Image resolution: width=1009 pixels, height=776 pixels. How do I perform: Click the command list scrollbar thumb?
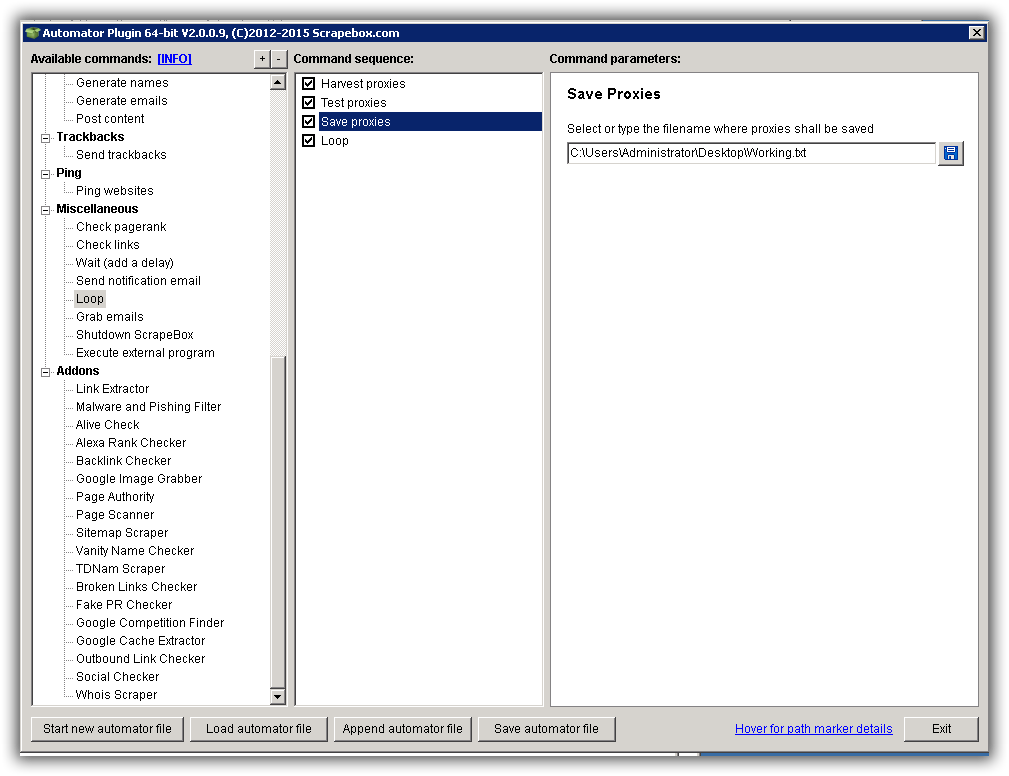coord(278,521)
